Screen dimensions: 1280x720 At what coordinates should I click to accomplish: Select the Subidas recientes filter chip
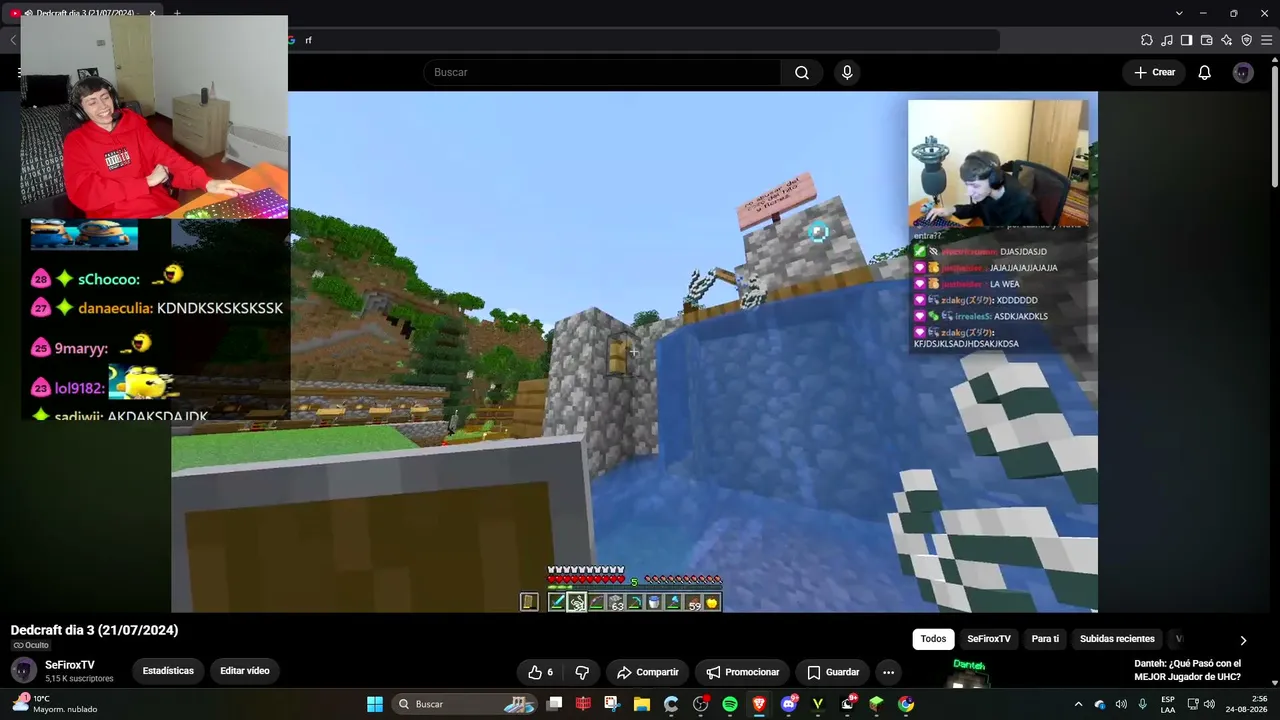coord(1117,639)
